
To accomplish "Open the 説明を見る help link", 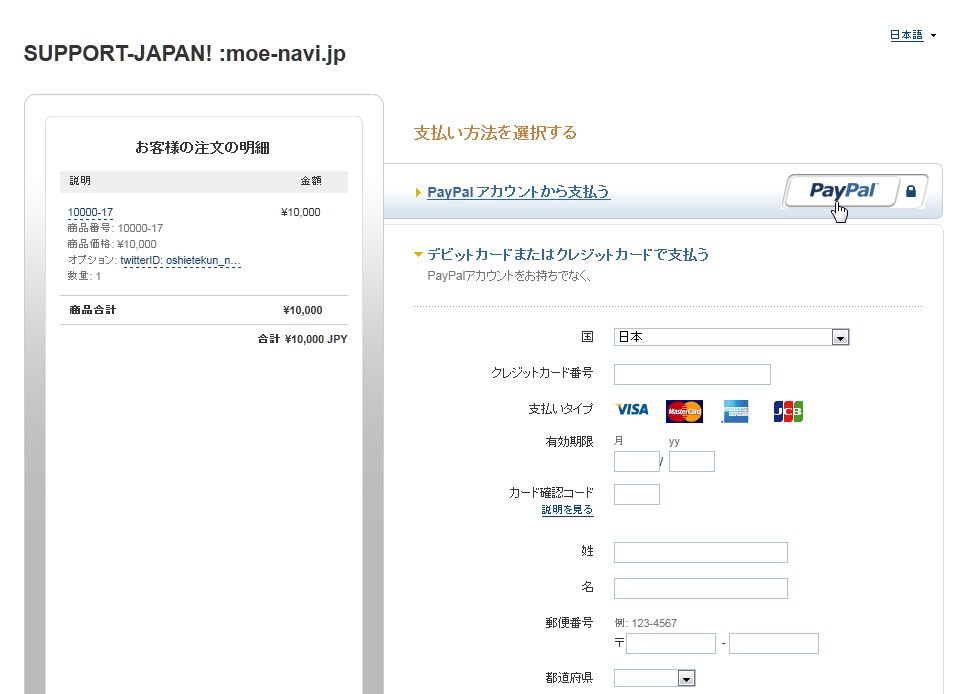I will point(567,510).
